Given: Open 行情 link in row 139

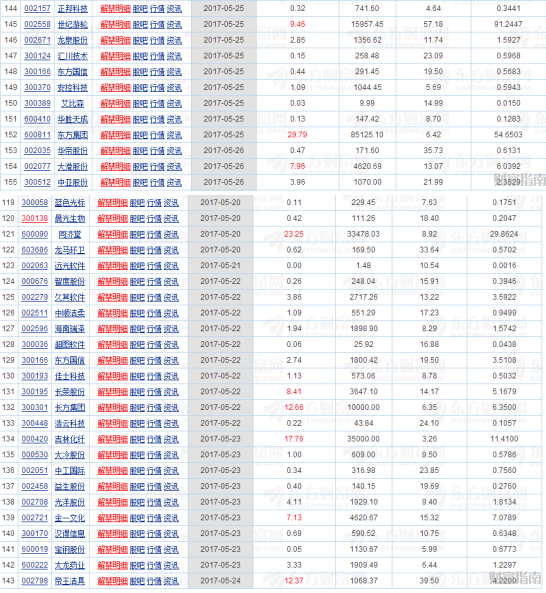Looking at the screenshot, I should point(154,518).
